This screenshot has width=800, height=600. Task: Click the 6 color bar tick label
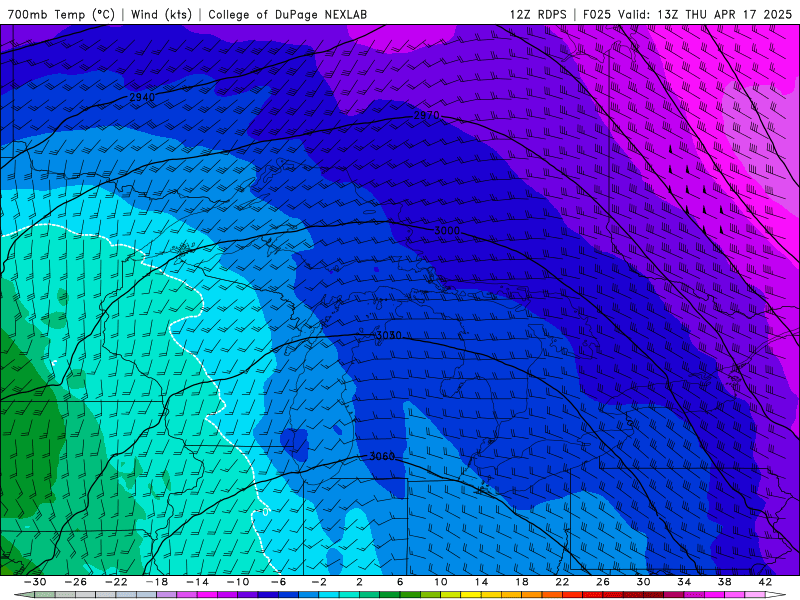pyautogui.click(x=400, y=582)
